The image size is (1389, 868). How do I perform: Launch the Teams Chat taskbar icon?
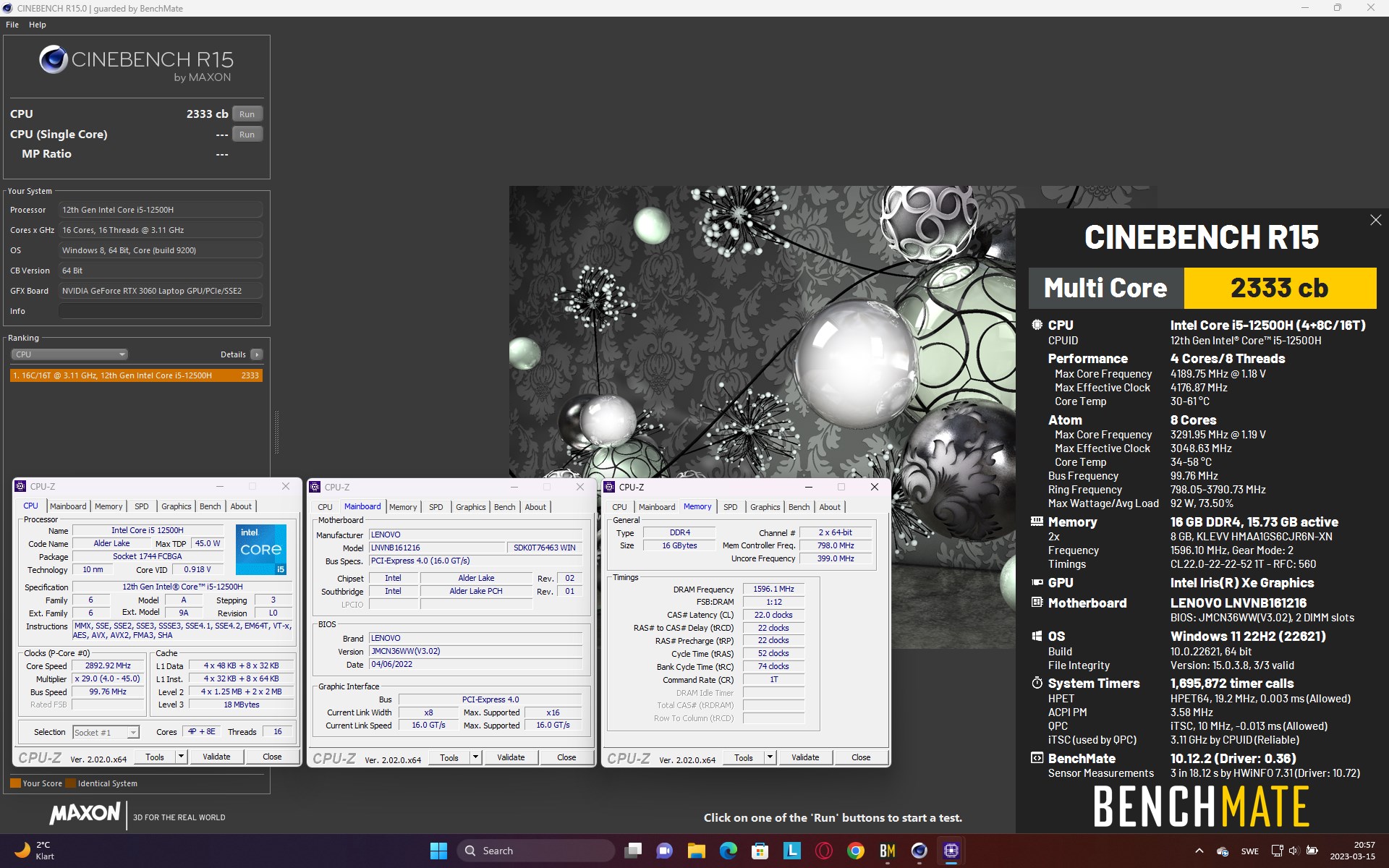click(x=664, y=851)
